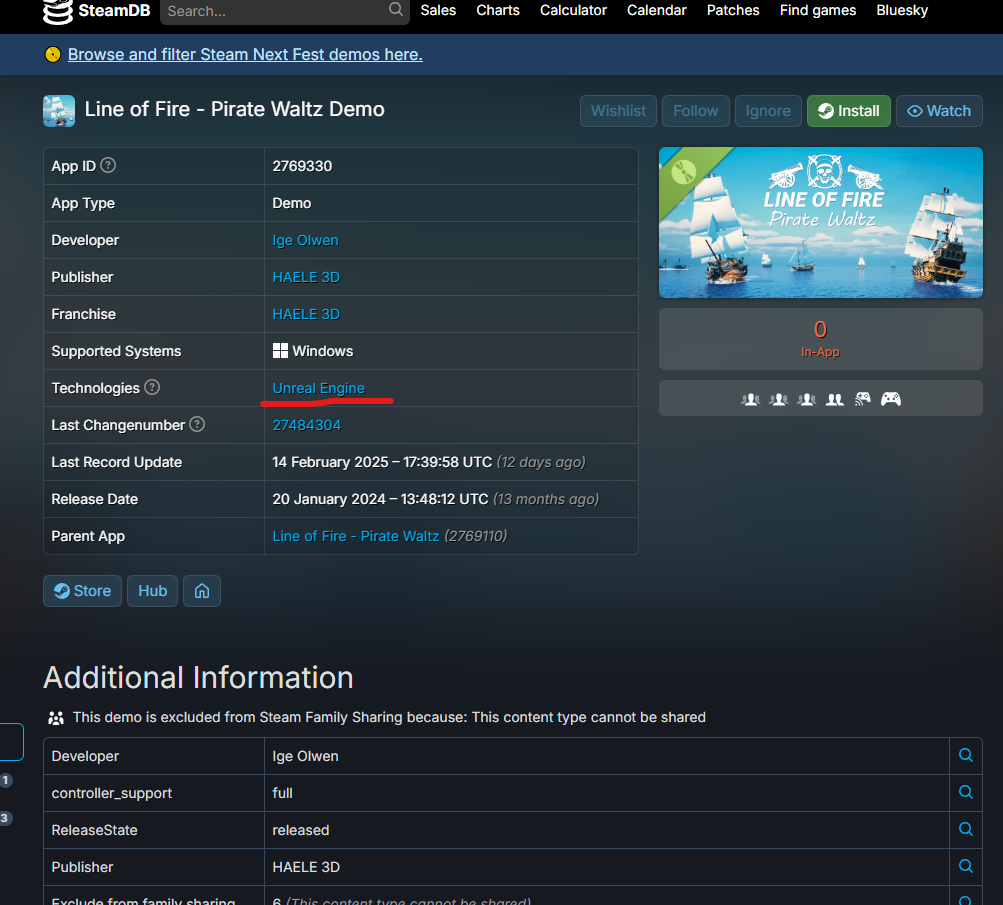Click the family sharing people icon

(x=56, y=718)
